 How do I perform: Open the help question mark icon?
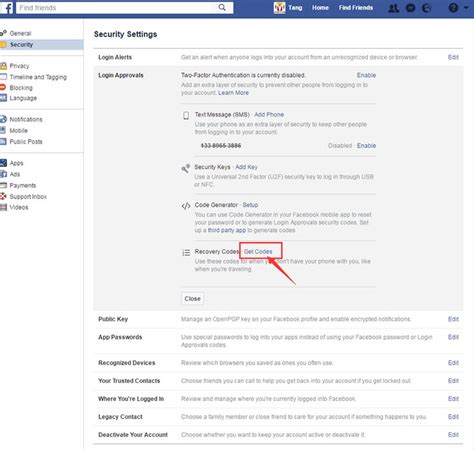point(453,8)
